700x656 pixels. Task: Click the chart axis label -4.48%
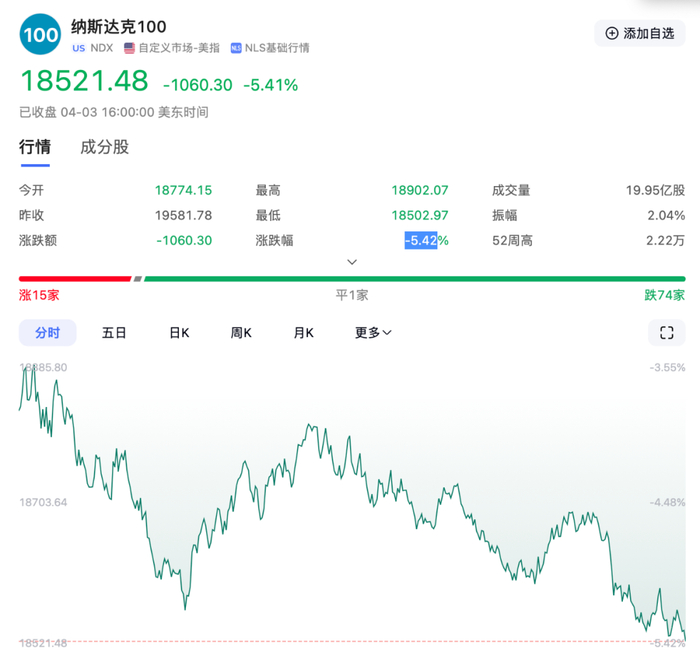(x=667, y=502)
